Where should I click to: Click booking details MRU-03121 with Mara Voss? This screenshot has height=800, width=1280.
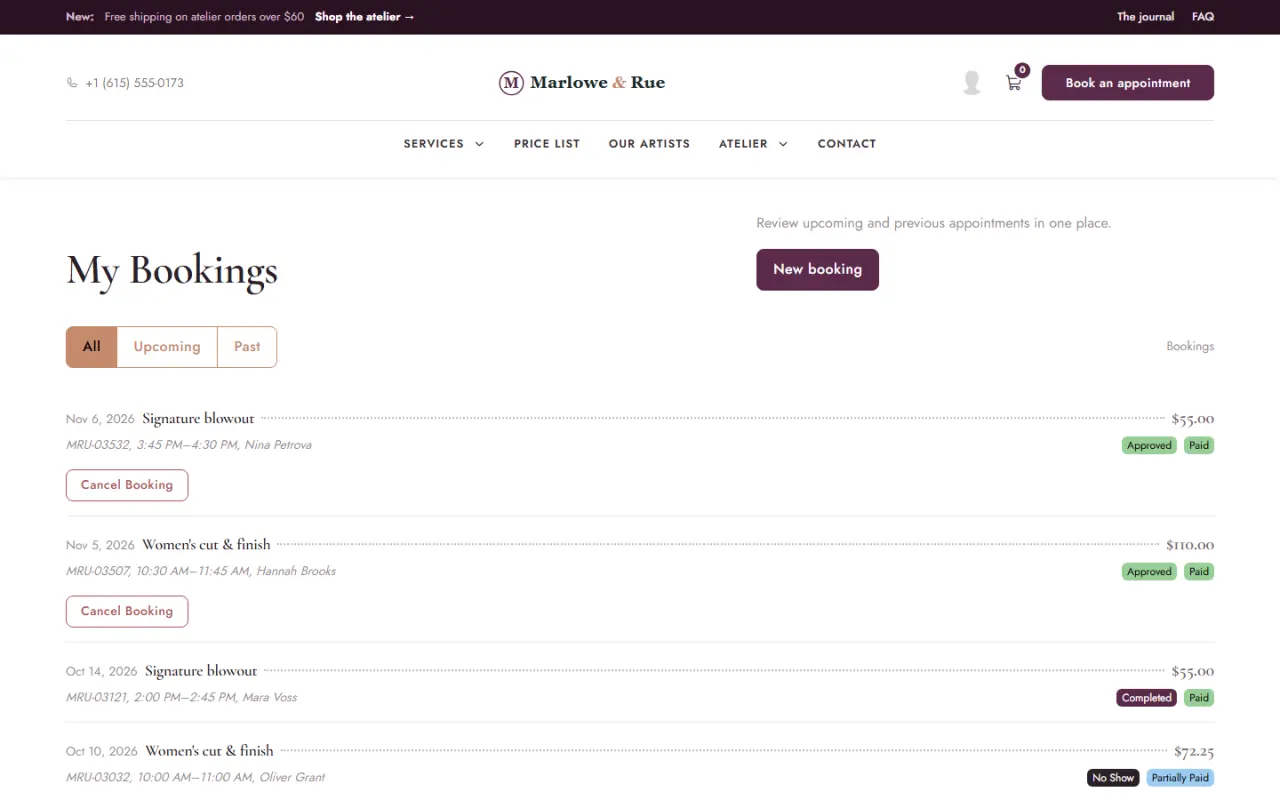point(182,697)
